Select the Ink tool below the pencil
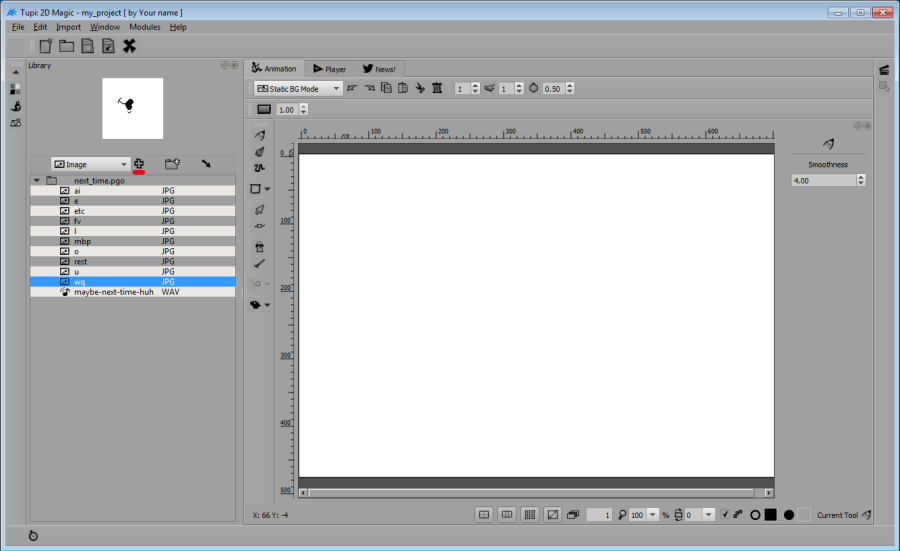The height and width of the screenshot is (551, 900). 259,151
